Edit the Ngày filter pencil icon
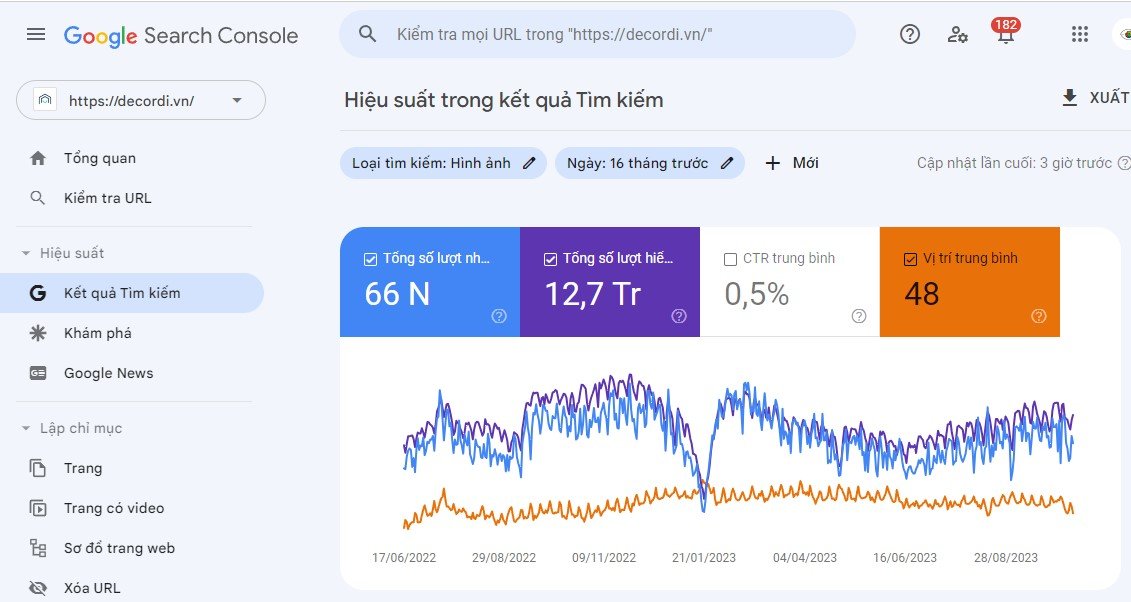 727,163
